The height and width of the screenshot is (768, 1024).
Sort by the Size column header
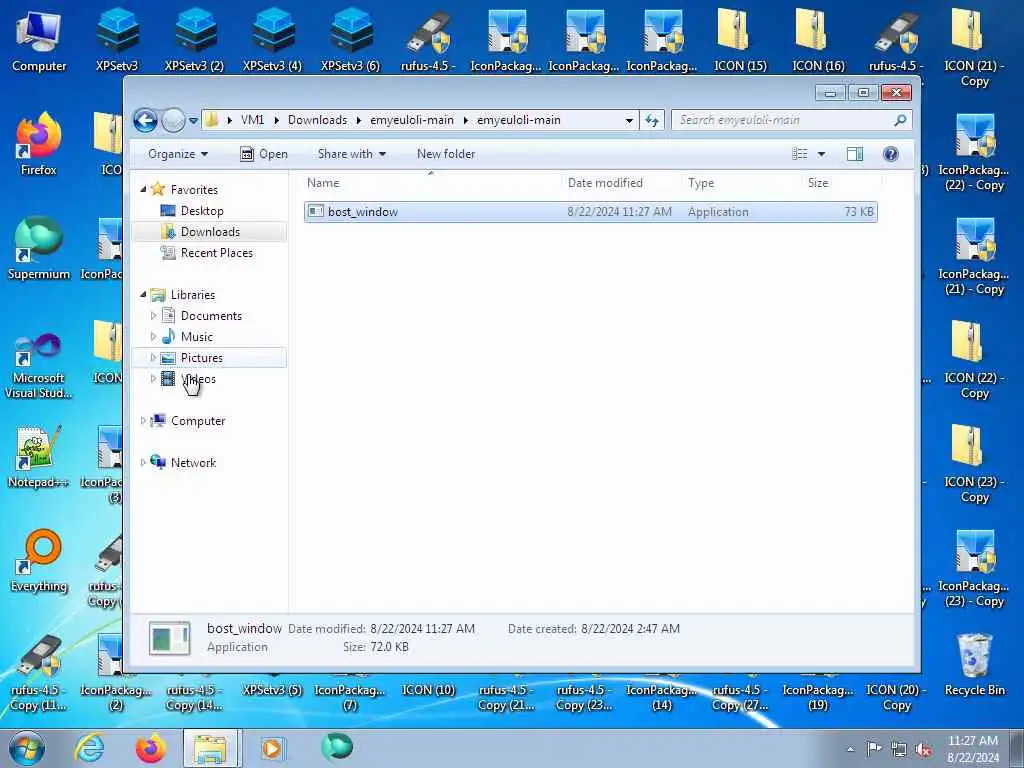pos(841,183)
